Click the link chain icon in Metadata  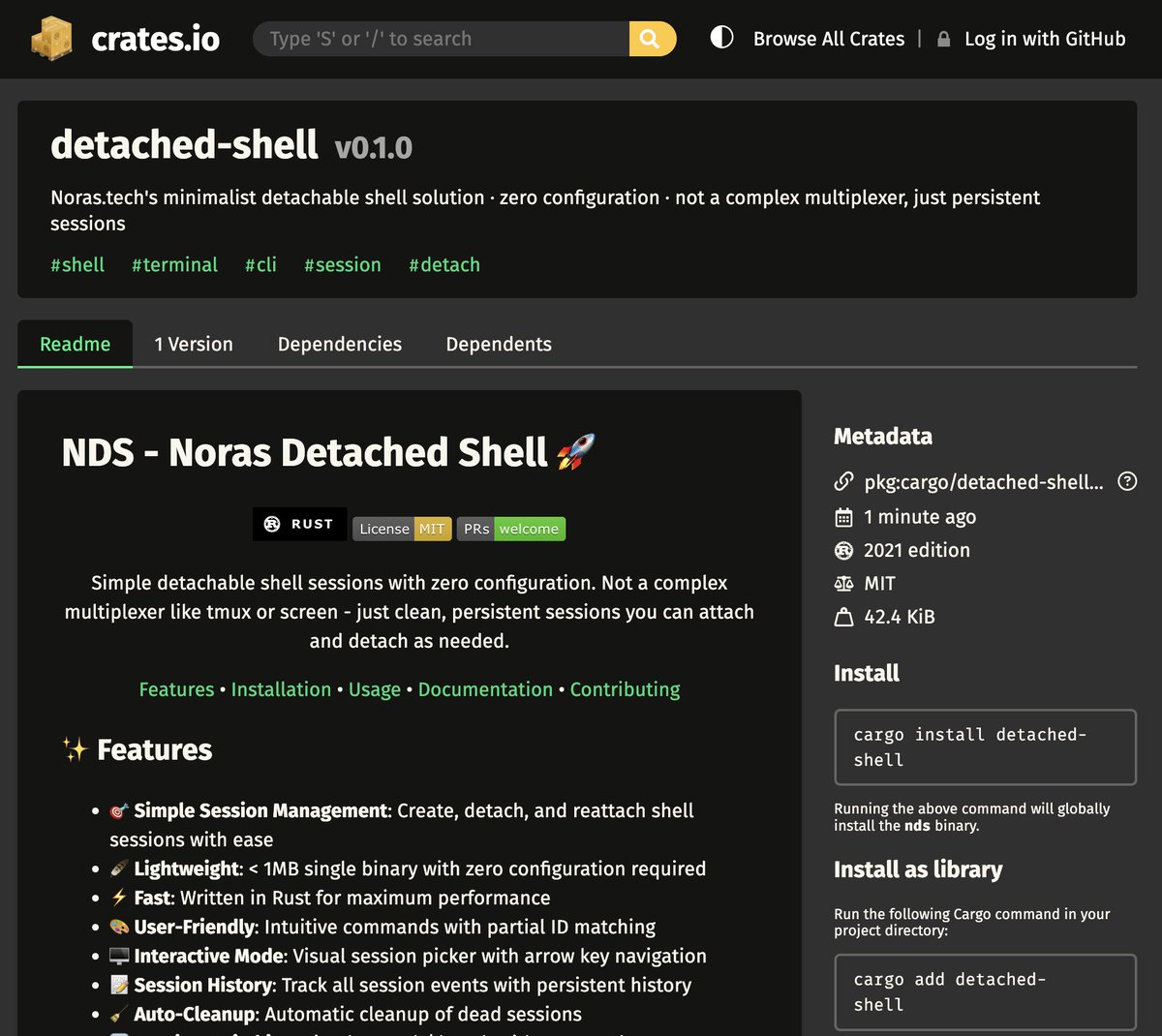843,482
